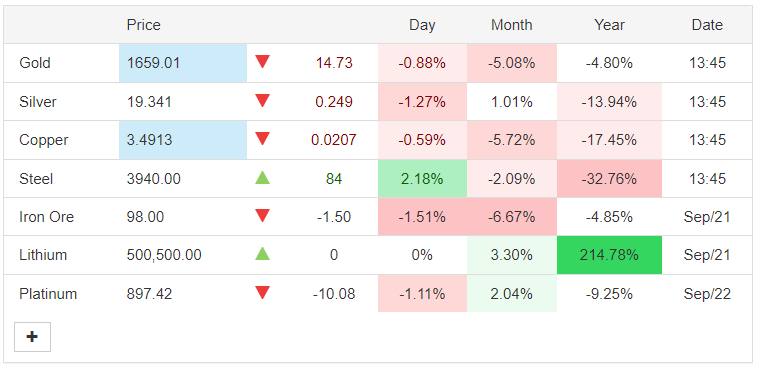Select the Iron Ore row label
Viewport: 759px width, 372px height.
[x=46, y=217]
